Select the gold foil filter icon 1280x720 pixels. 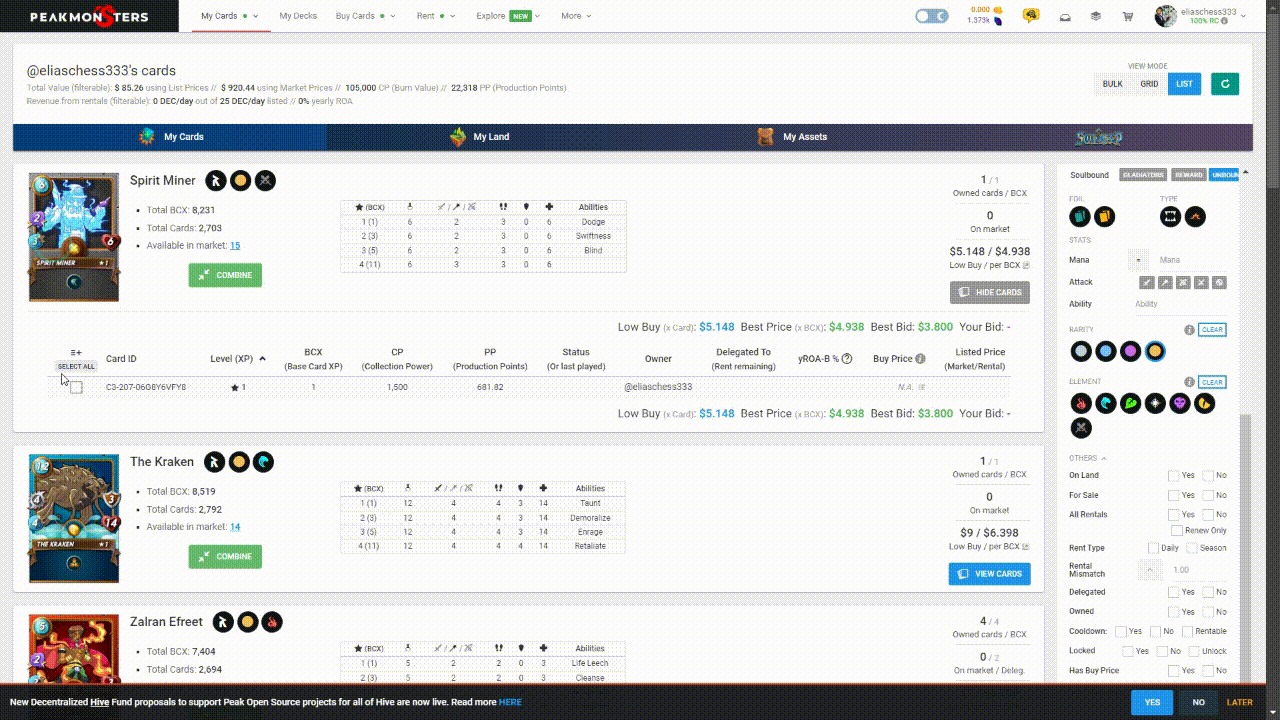tap(1104, 216)
